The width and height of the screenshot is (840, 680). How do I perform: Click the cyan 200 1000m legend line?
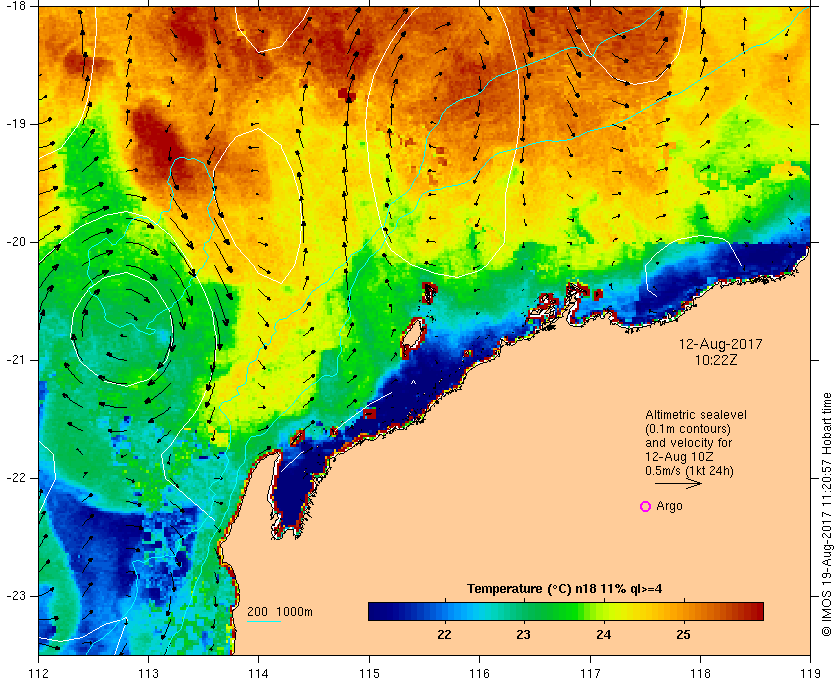point(264,622)
